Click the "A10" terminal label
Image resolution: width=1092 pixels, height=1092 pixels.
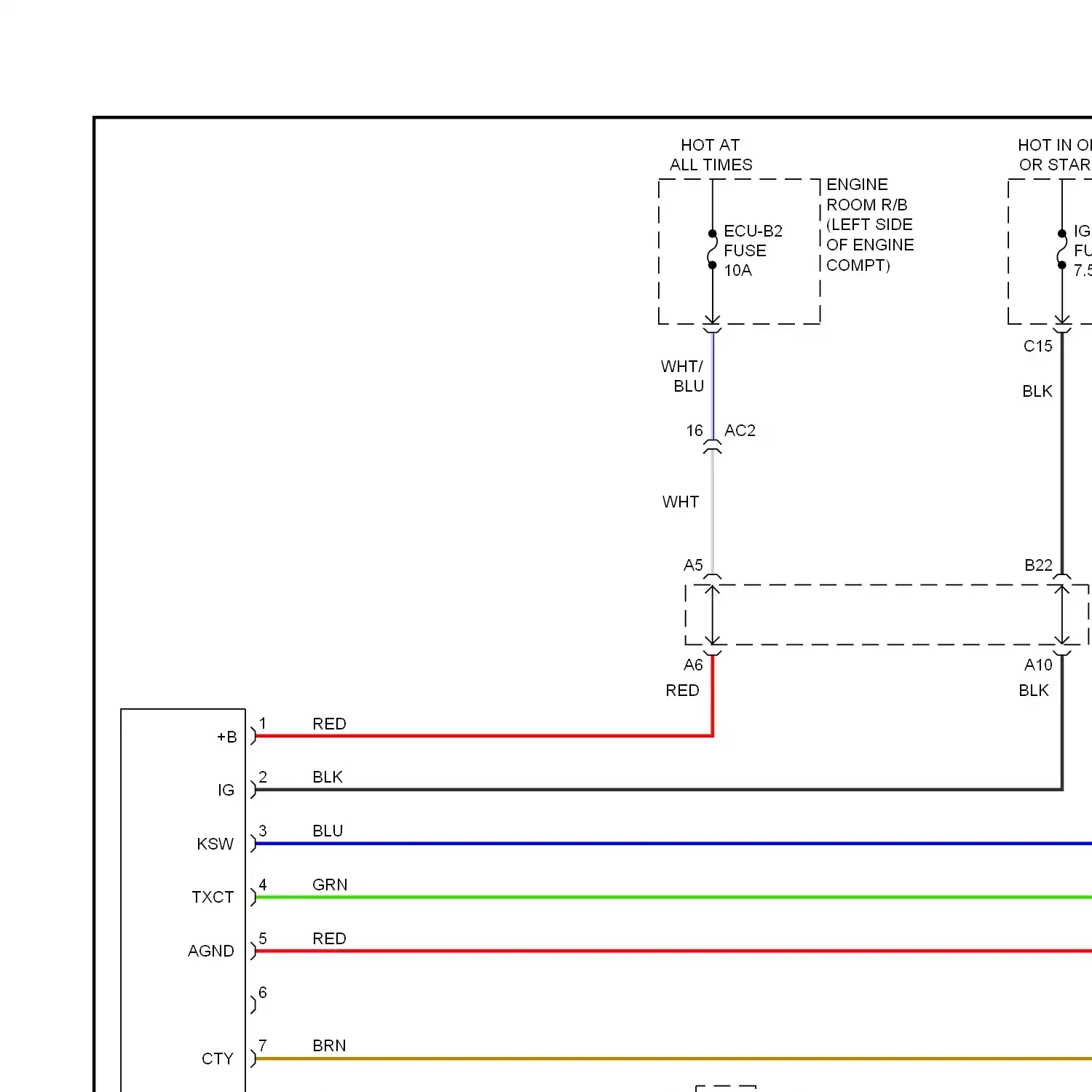click(1038, 665)
